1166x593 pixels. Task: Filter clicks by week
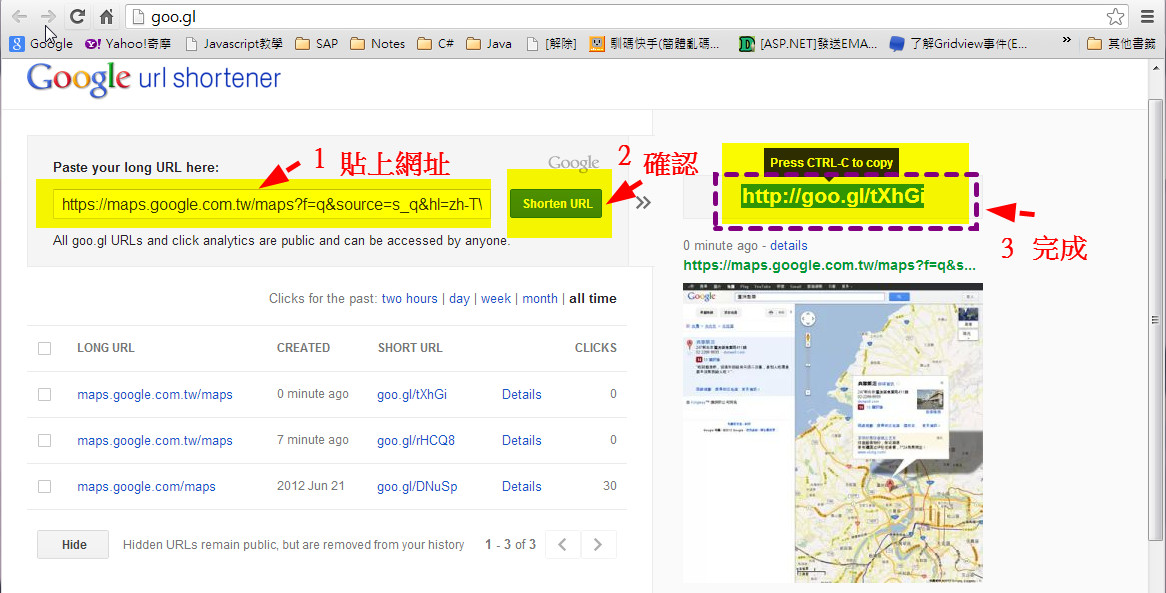(x=495, y=298)
